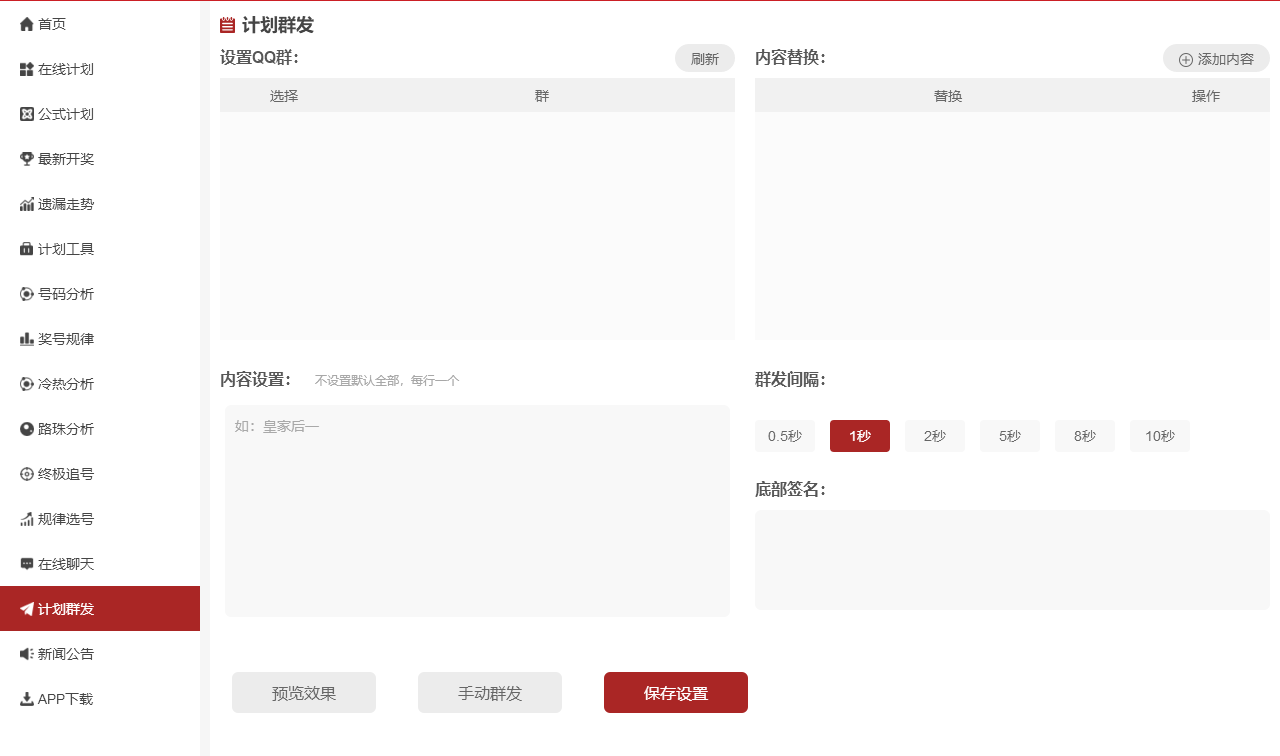This screenshot has width=1280, height=756.
Task: Click the download icon for APP下载
Action: 27,699
